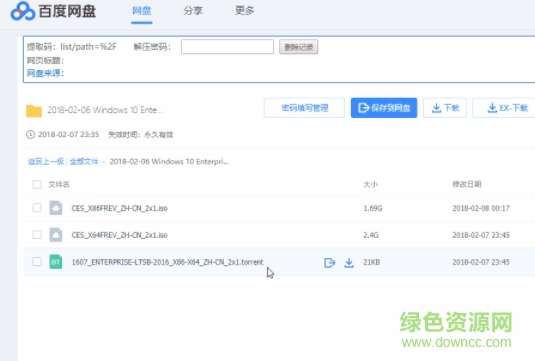Click the yellow shared folder icon
The height and width of the screenshot is (361, 535).
[34, 111]
